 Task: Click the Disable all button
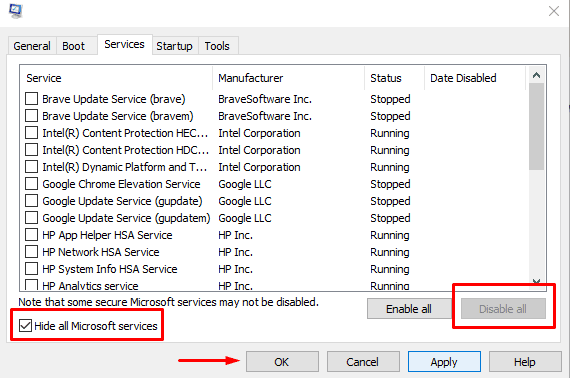click(x=503, y=309)
